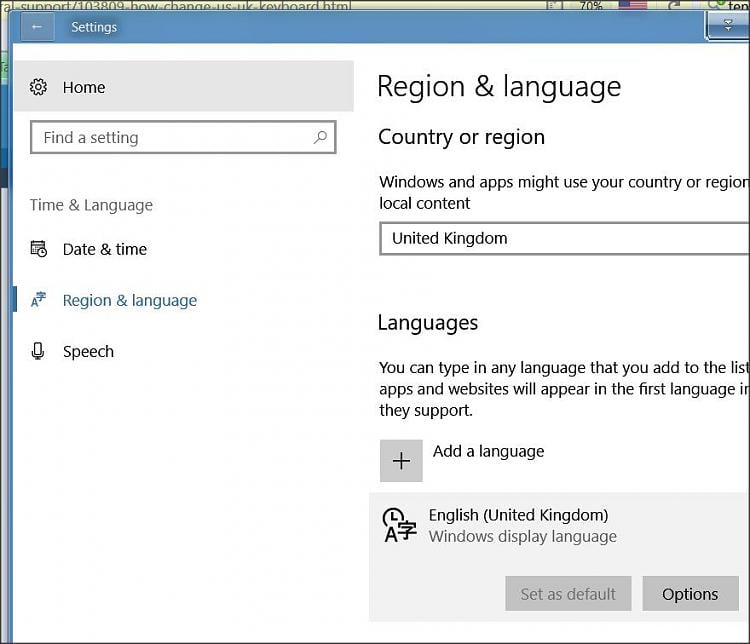Click the magnifier icon in search box
The image size is (750, 644).
coord(320,137)
